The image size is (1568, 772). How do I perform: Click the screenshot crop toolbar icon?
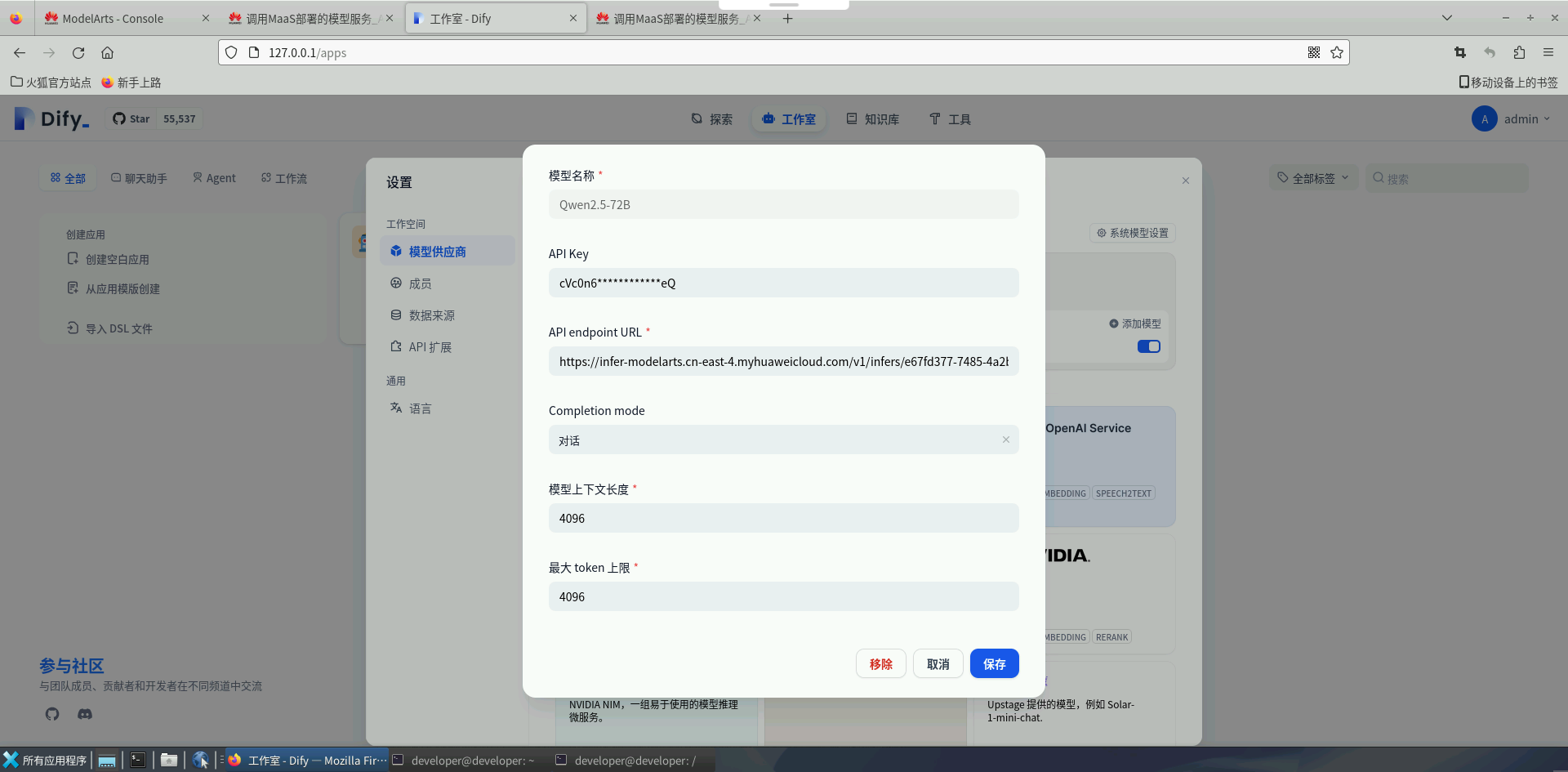coord(1460,52)
